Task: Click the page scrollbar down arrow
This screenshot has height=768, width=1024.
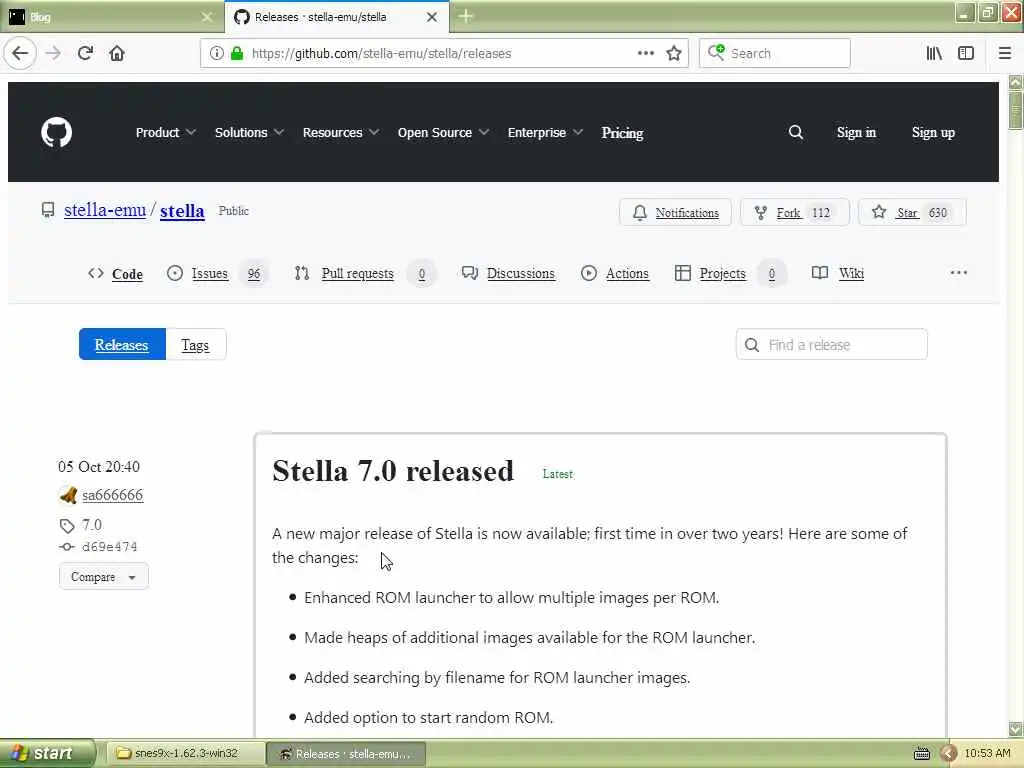Action: click(1015, 729)
